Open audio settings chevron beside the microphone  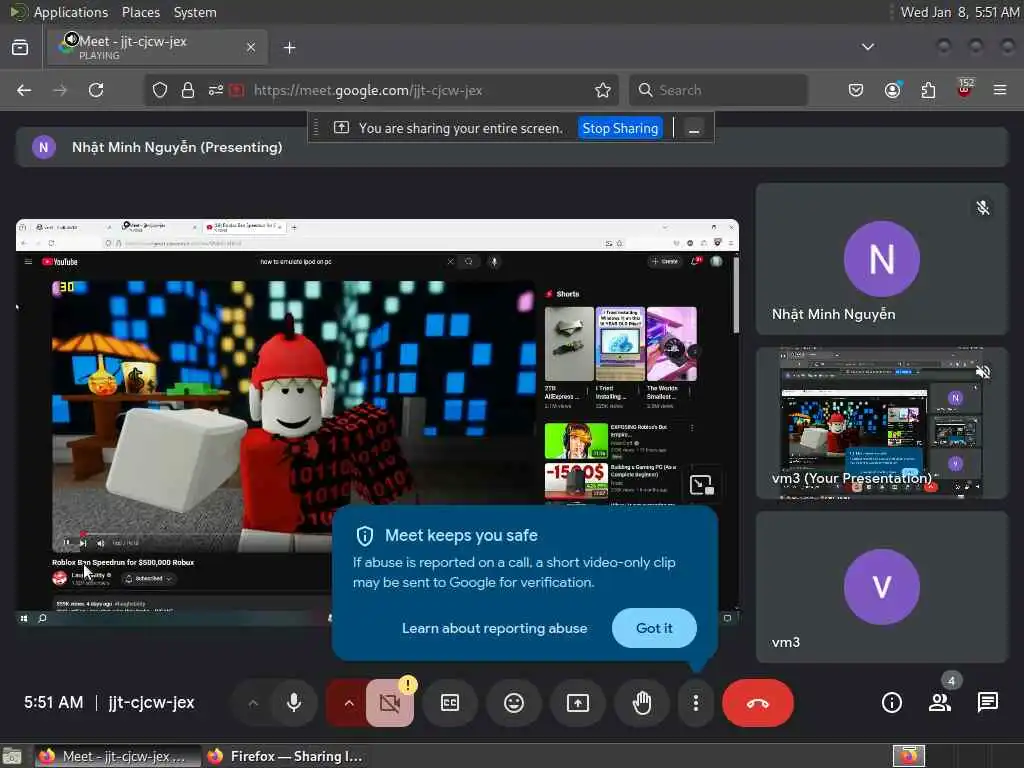tap(253, 703)
